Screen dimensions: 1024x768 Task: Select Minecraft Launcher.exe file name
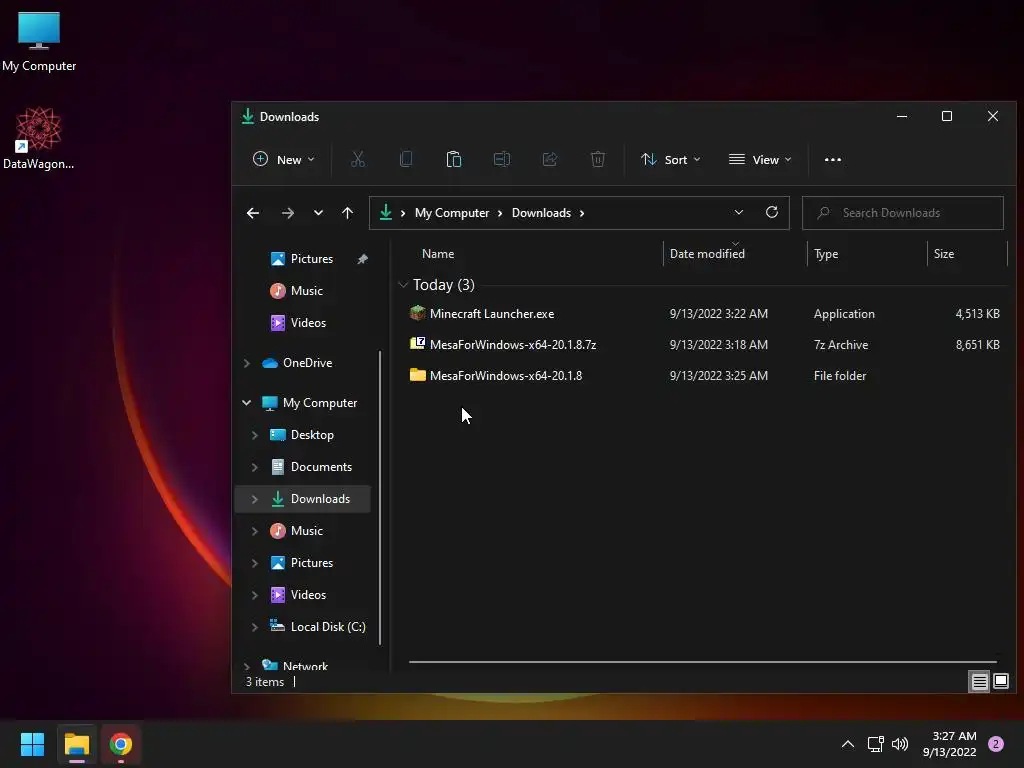coord(492,313)
